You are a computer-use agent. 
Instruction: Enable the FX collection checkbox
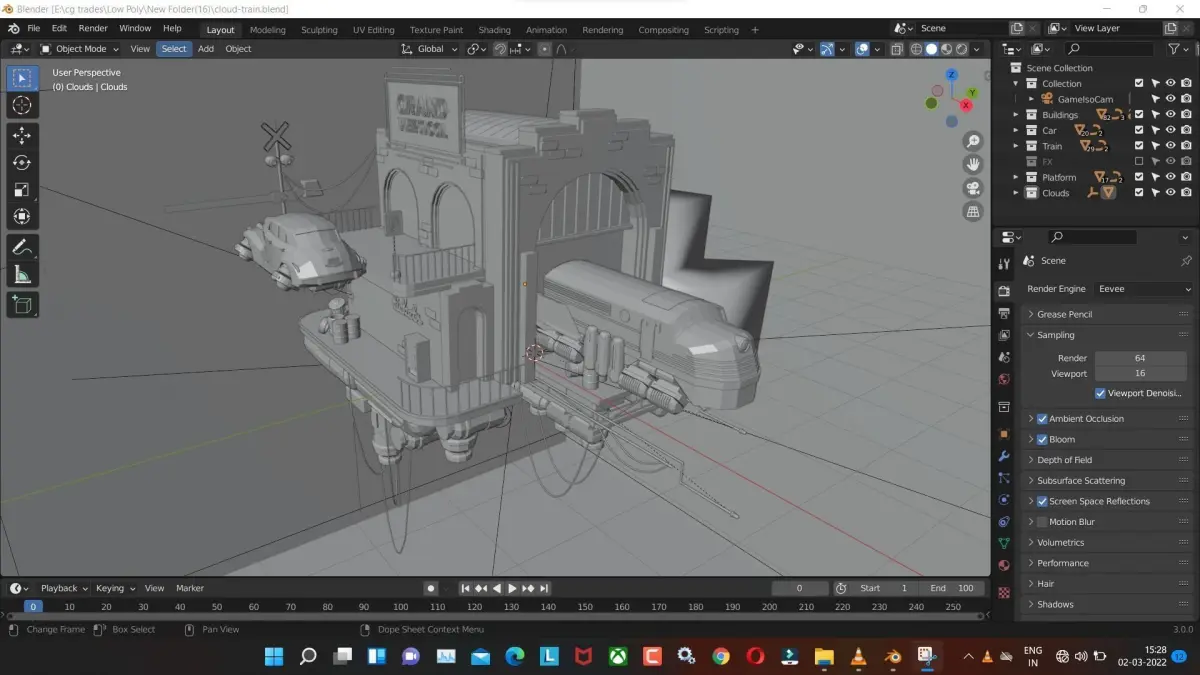[x=1139, y=161]
